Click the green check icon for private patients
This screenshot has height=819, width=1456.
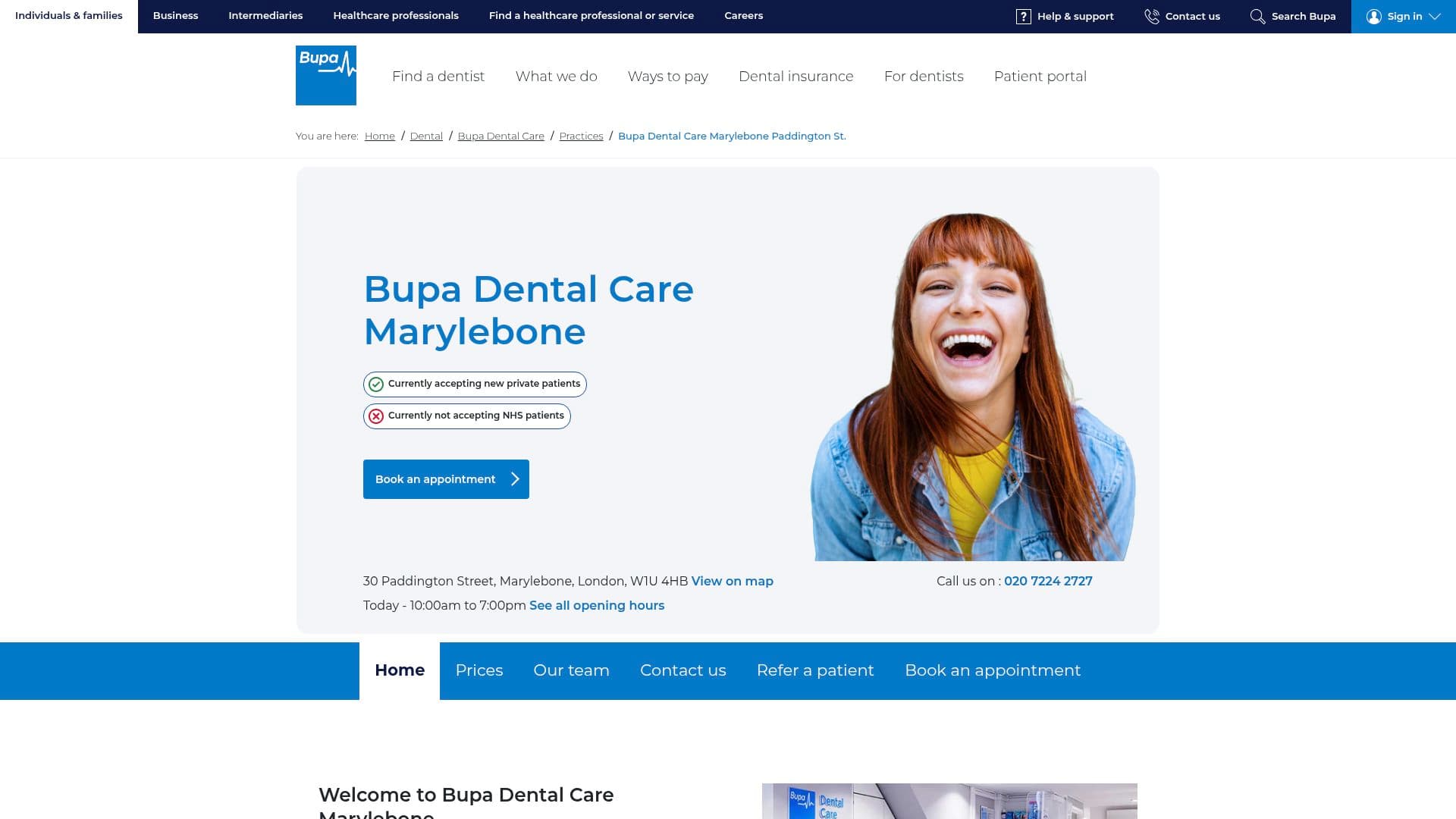376,384
